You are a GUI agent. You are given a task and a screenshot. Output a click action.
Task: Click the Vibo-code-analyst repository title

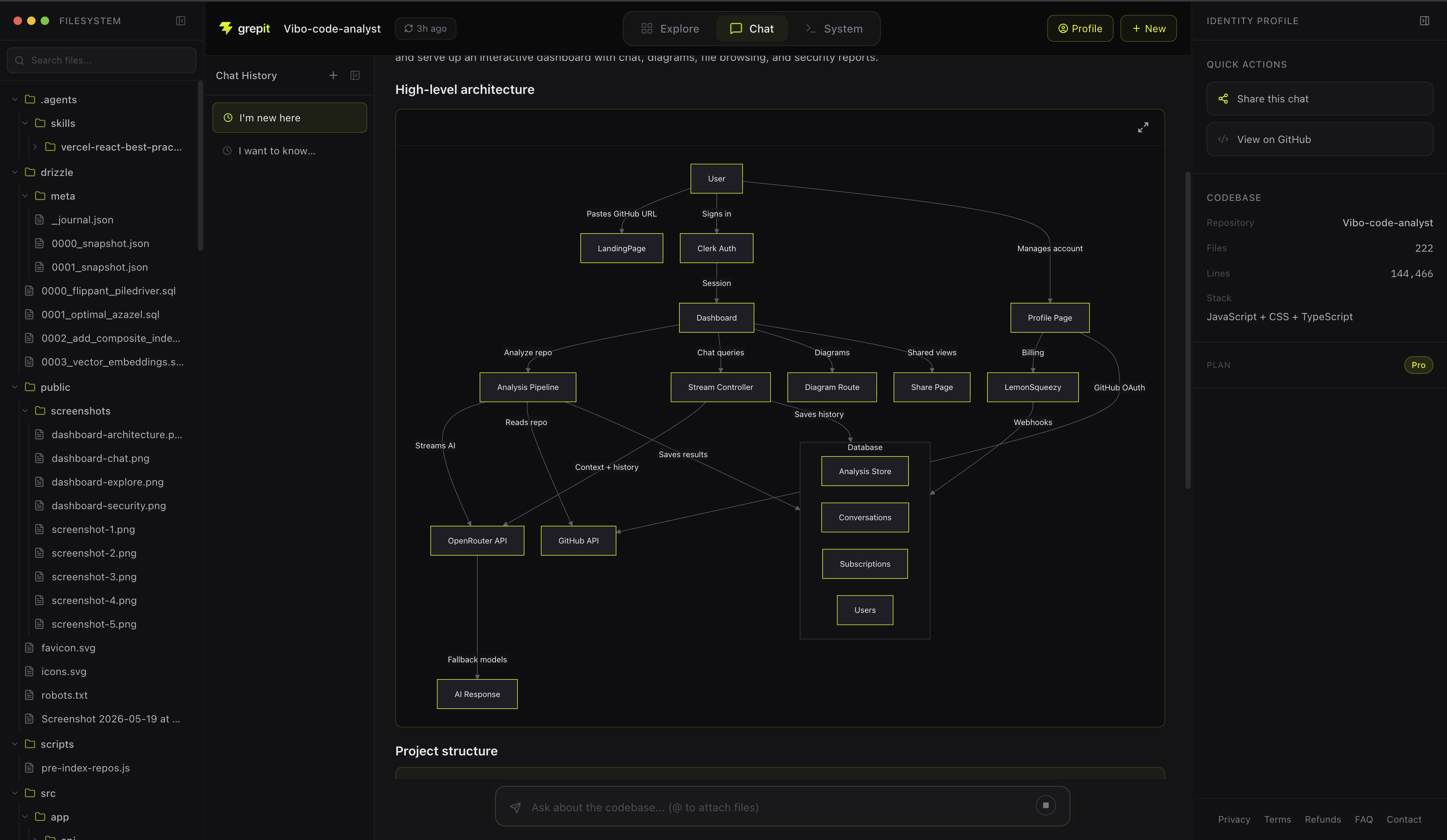(x=332, y=29)
